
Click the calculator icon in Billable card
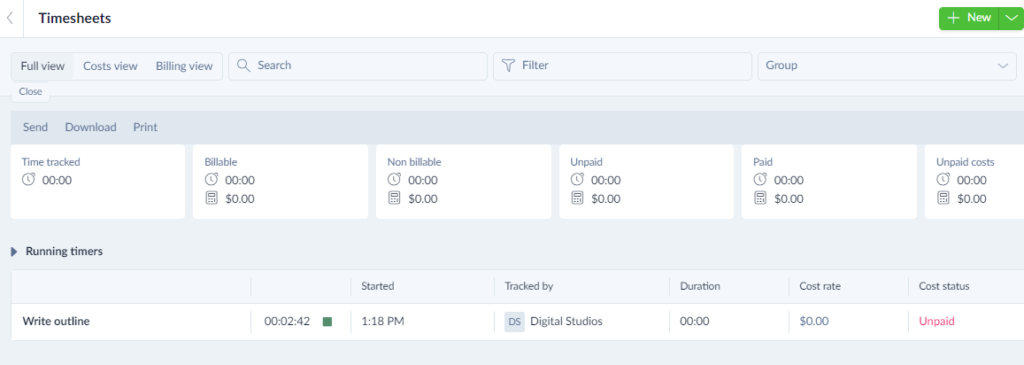(211, 198)
